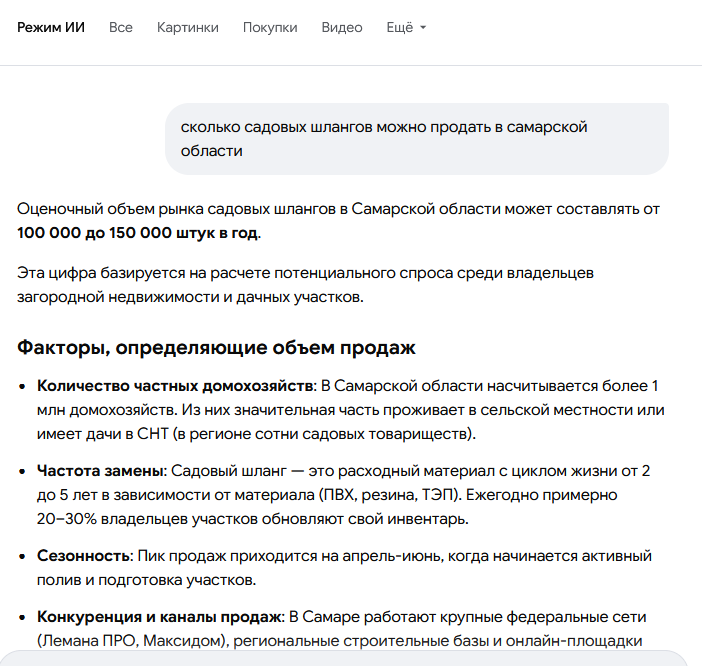Click bold term "Количество частных домохозяйств"

[x=176, y=385]
